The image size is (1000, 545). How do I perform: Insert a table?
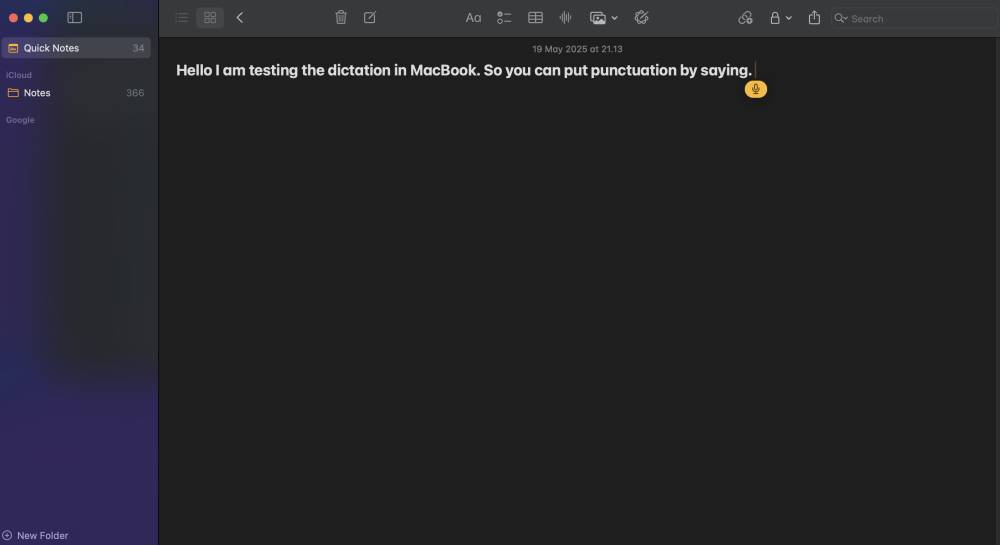[x=536, y=18]
